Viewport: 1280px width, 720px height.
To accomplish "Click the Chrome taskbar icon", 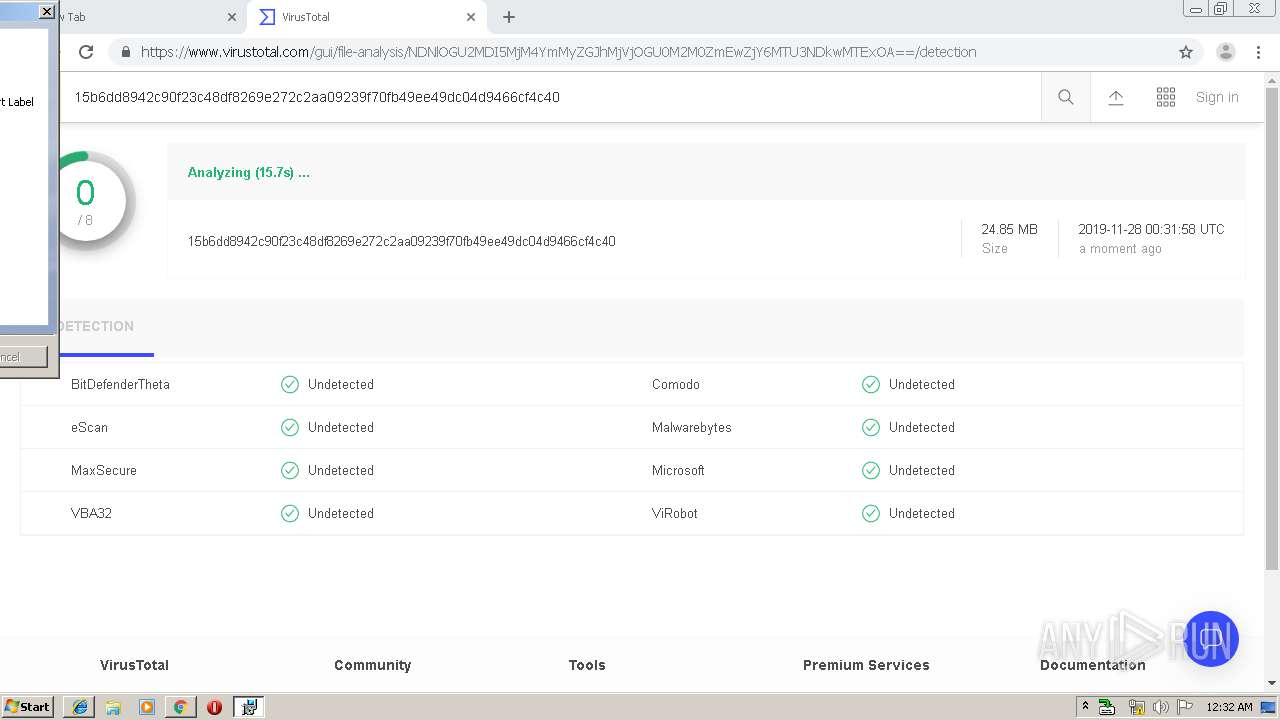I will click(180, 707).
